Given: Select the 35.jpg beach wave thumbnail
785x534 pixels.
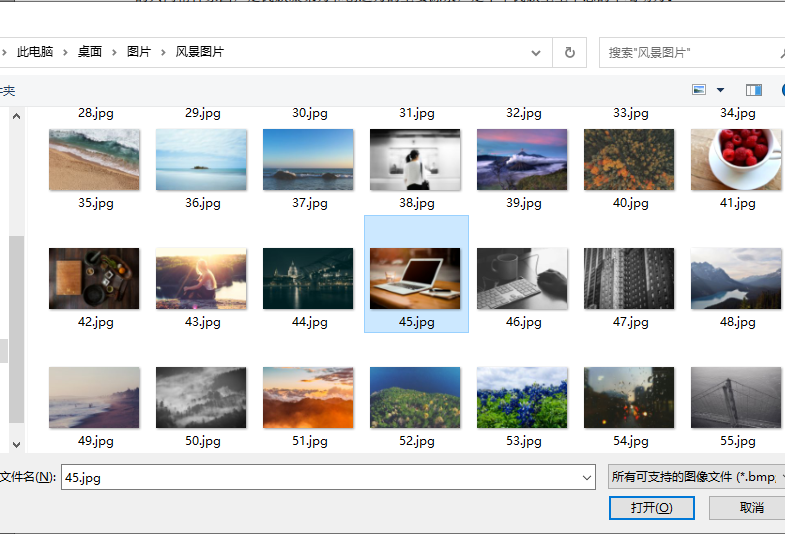Looking at the screenshot, I should coord(94,160).
